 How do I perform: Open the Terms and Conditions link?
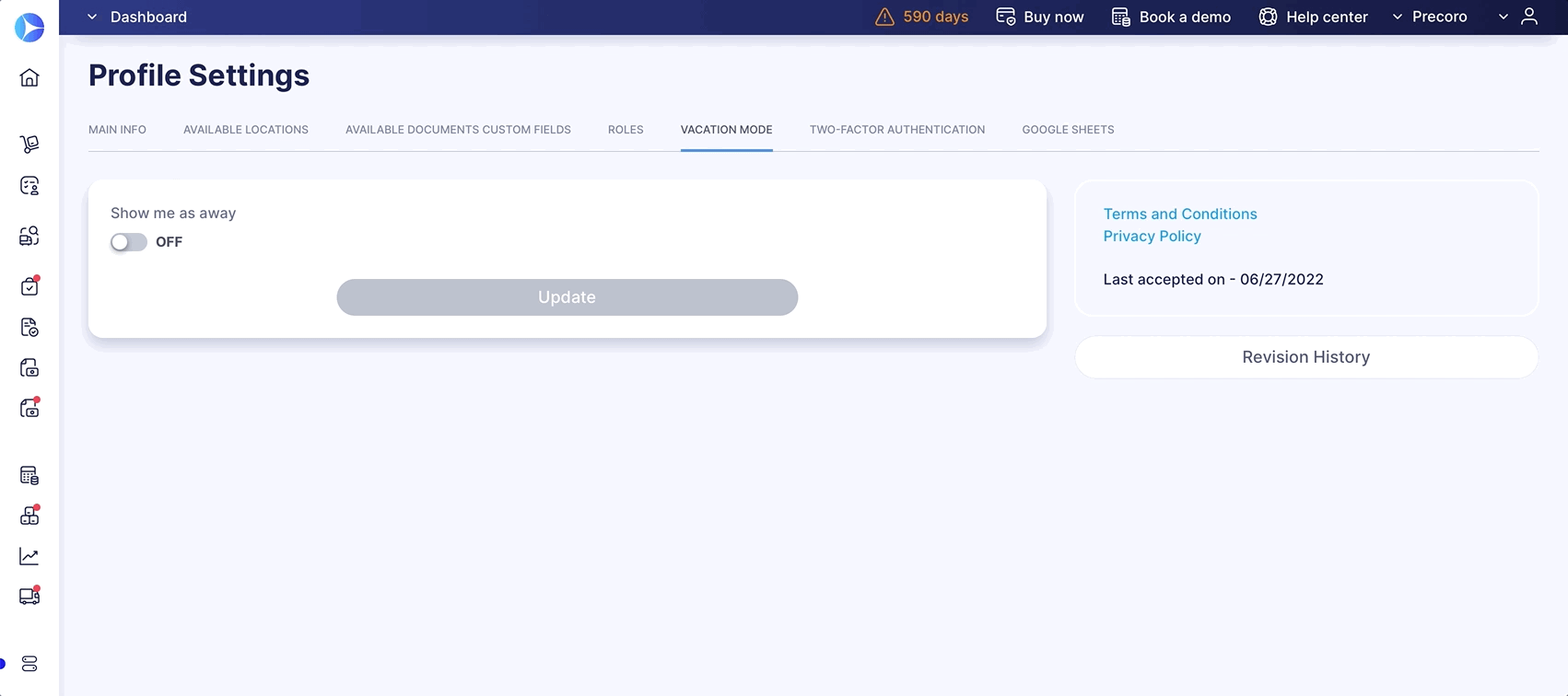(1179, 214)
